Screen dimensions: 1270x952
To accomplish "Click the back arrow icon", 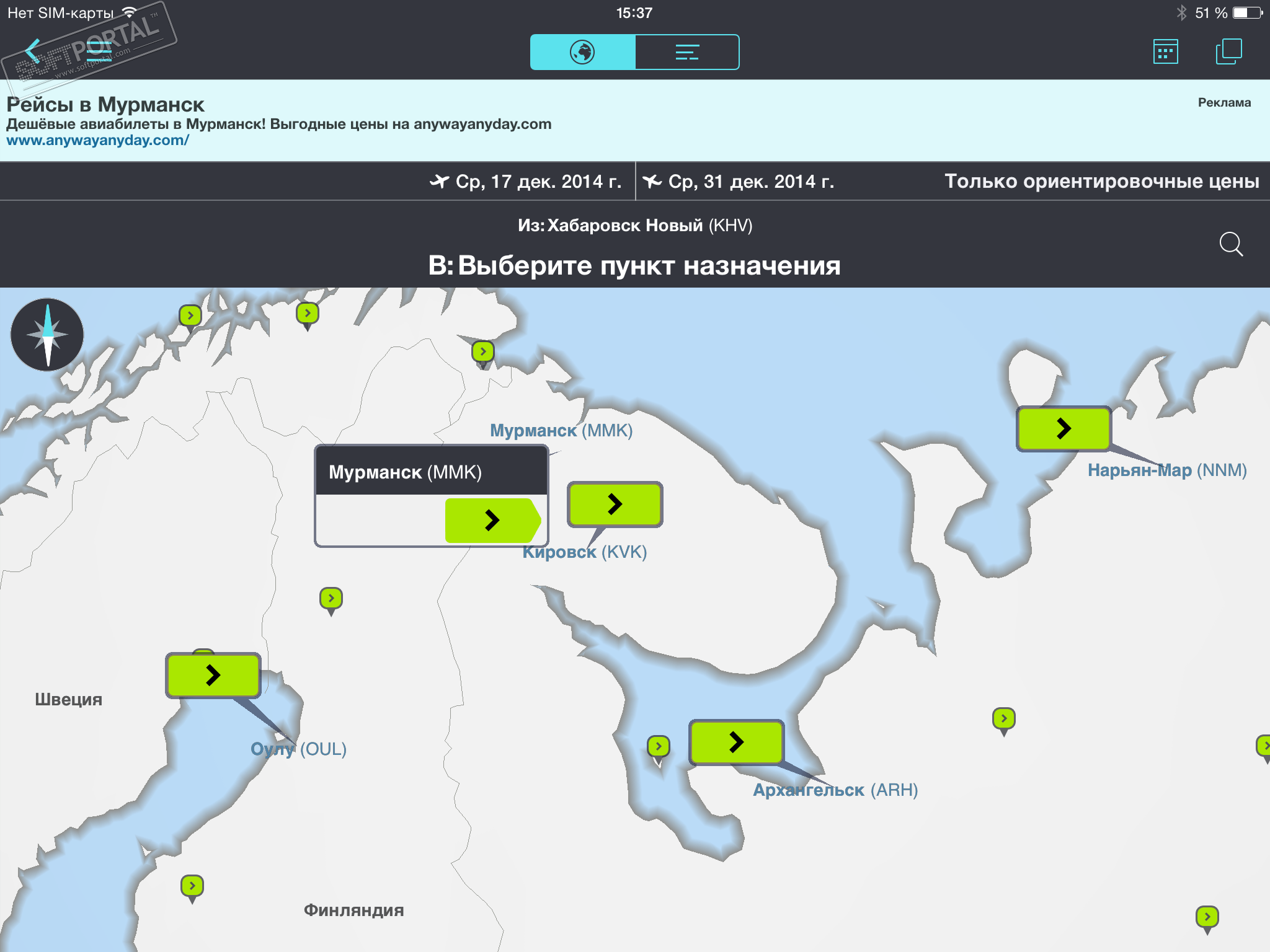I will click(x=33, y=51).
